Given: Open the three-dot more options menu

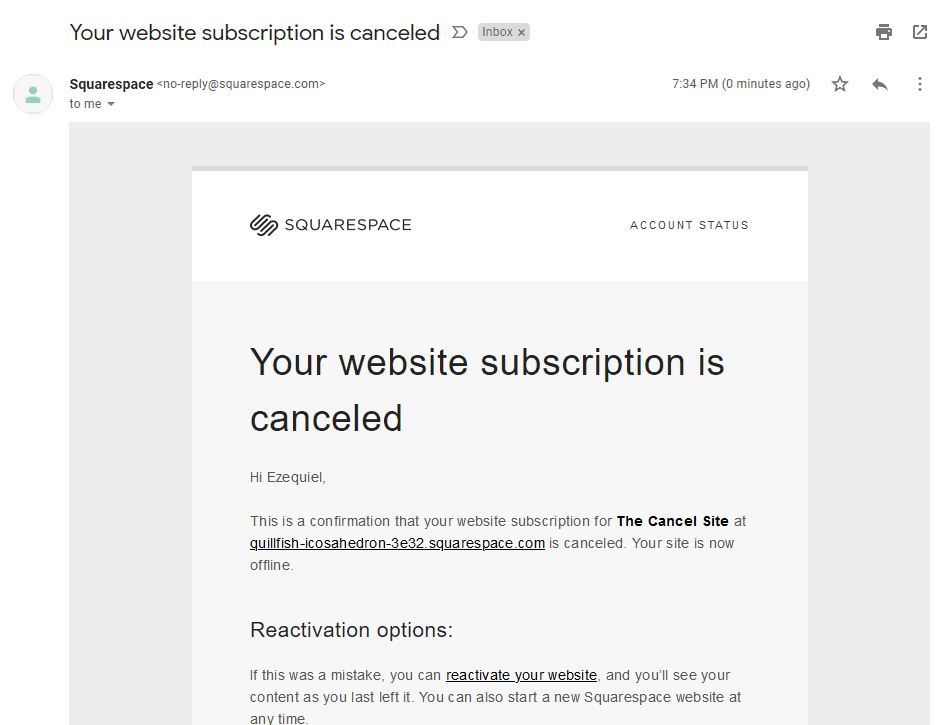Looking at the screenshot, I should pos(920,84).
